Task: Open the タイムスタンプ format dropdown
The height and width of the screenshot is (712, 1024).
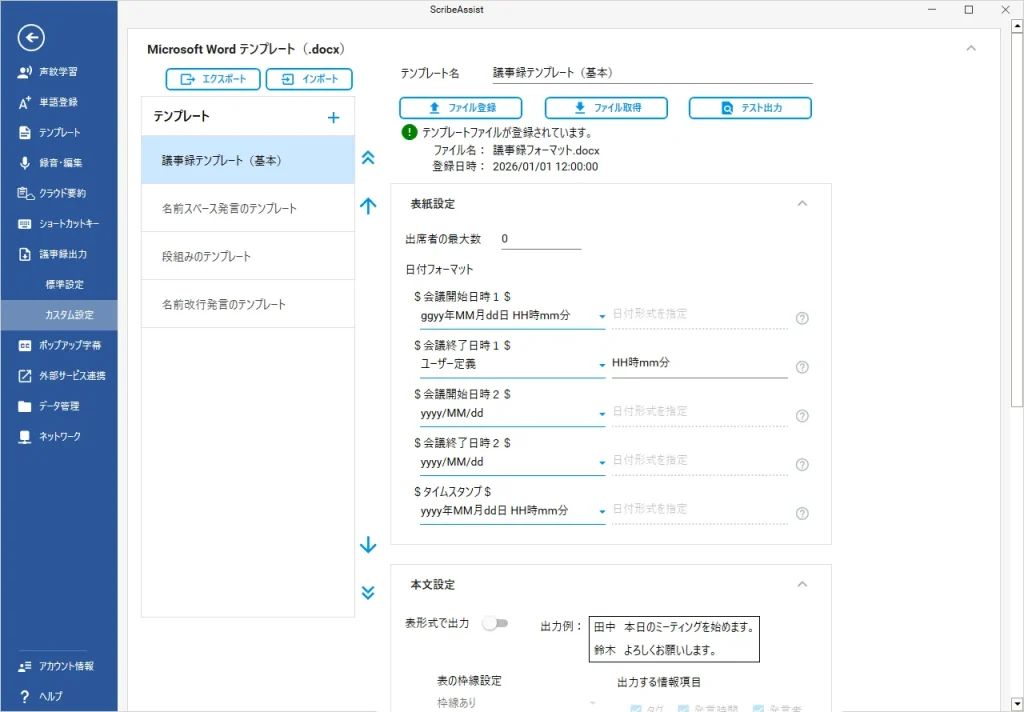Action: (x=602, y=512)
